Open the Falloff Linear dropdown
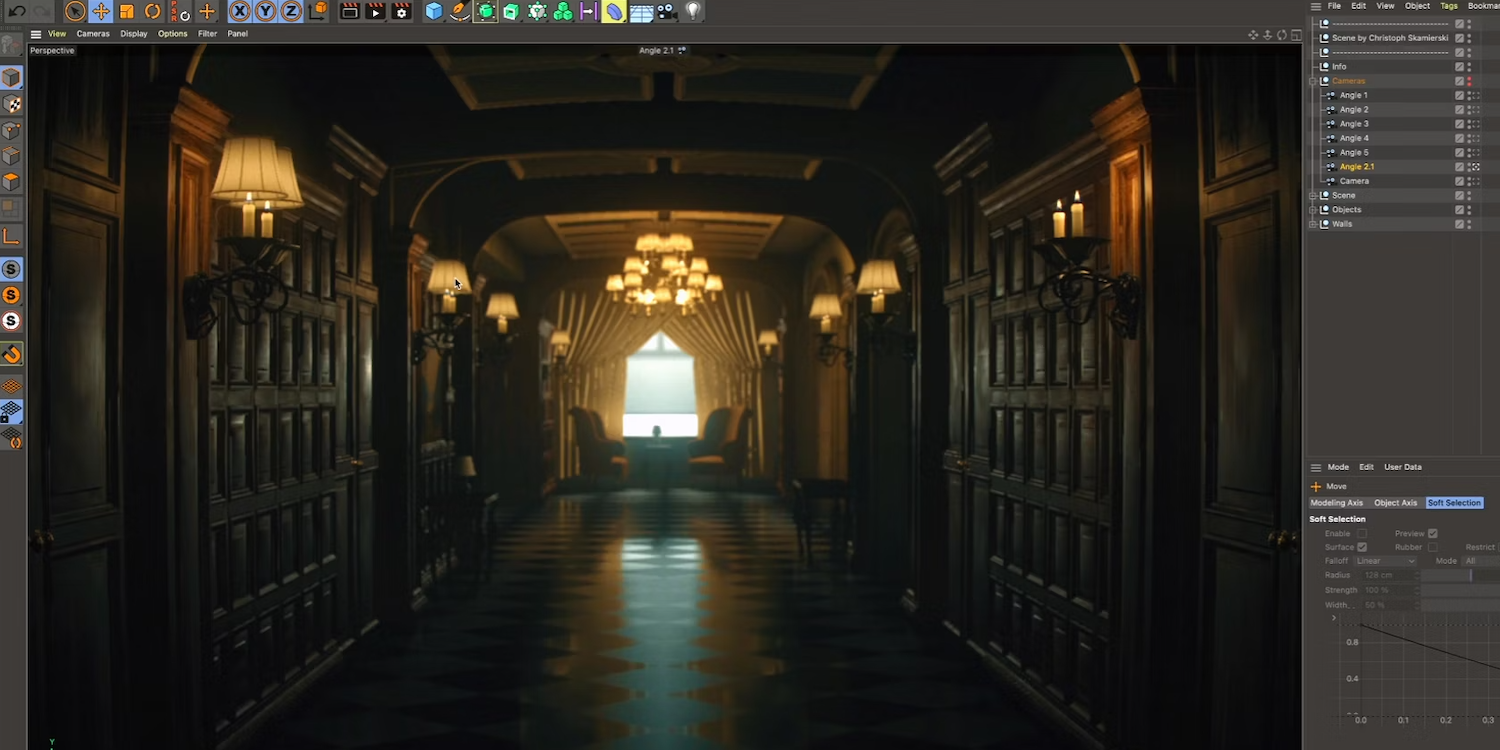Screen dimensions: 1500x750 click(1386, 561)
